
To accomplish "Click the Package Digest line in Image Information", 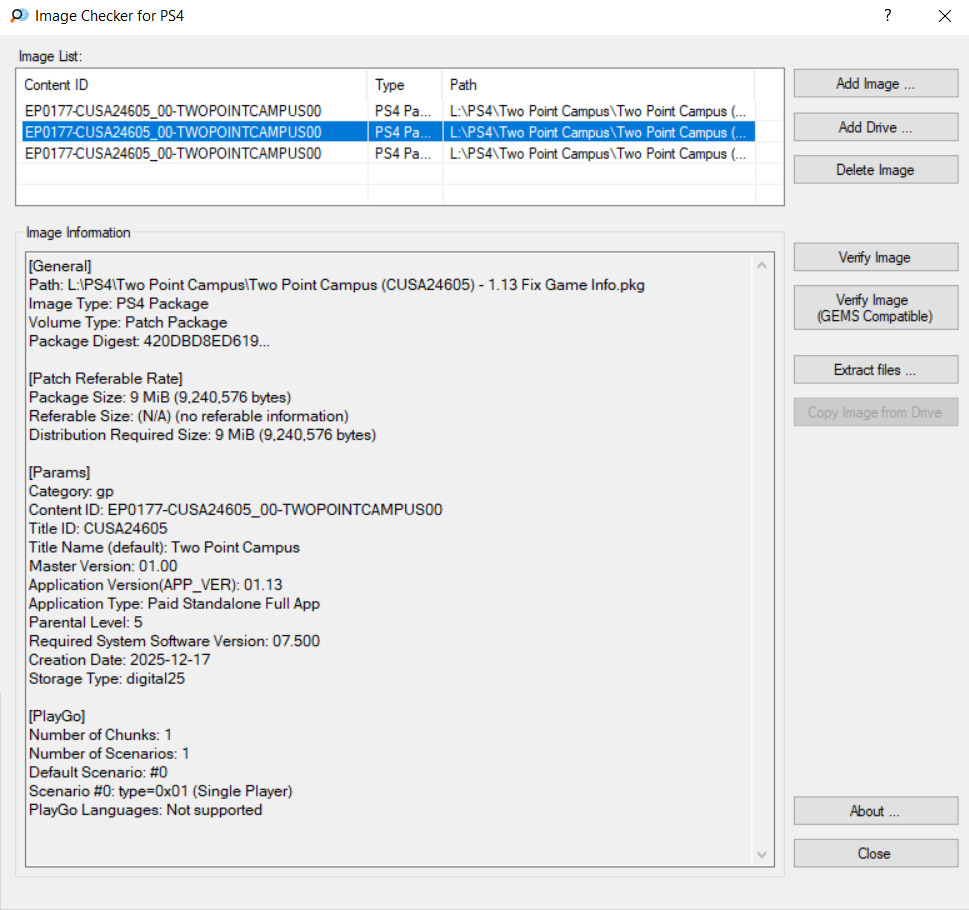I will coord(149,342).
